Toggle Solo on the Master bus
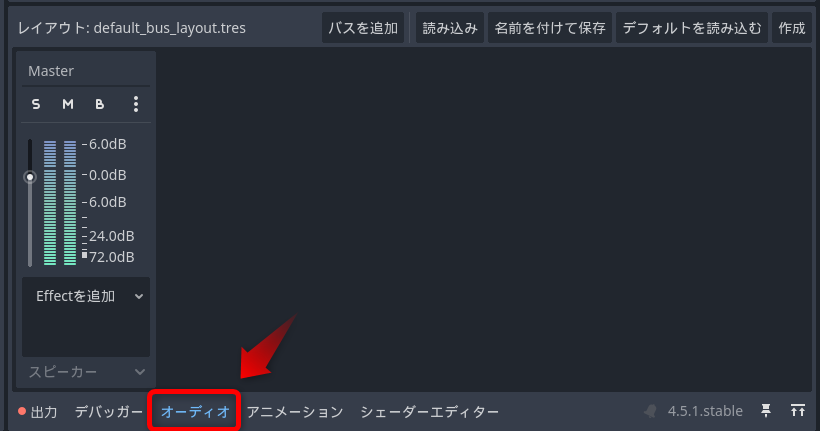Screen dimensions: 820x431 (x=36, y=104)
